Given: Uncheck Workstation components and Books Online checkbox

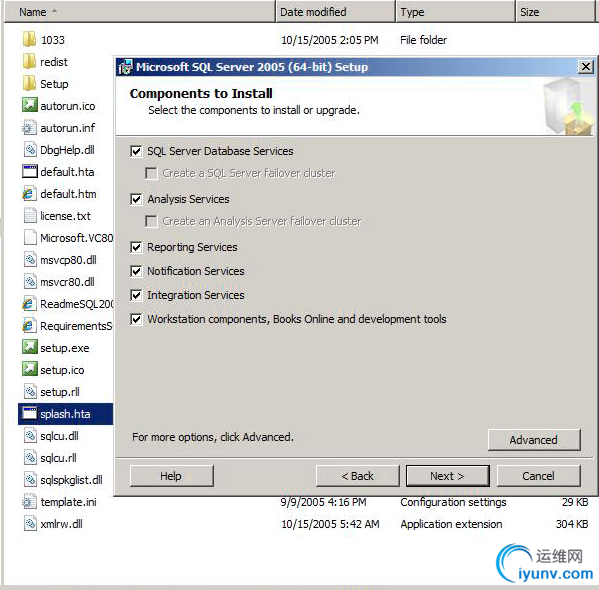Looking at the screenshot, I should click(136, 319).
